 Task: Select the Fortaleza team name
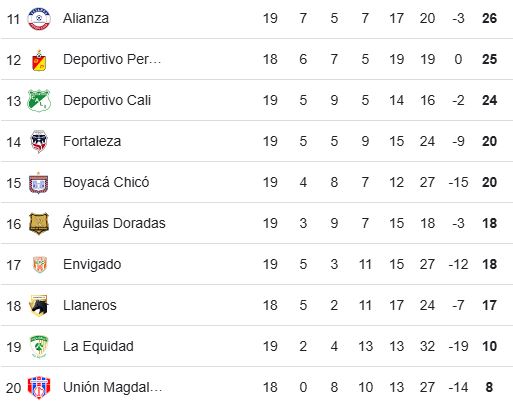point(92,141)
